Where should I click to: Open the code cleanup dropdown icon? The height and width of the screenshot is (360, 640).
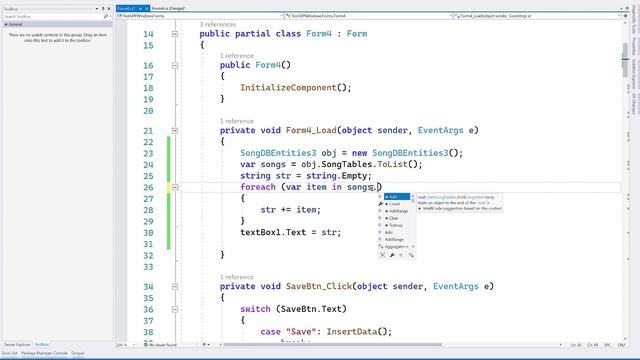pyautogui.click(x=207, y=345)
